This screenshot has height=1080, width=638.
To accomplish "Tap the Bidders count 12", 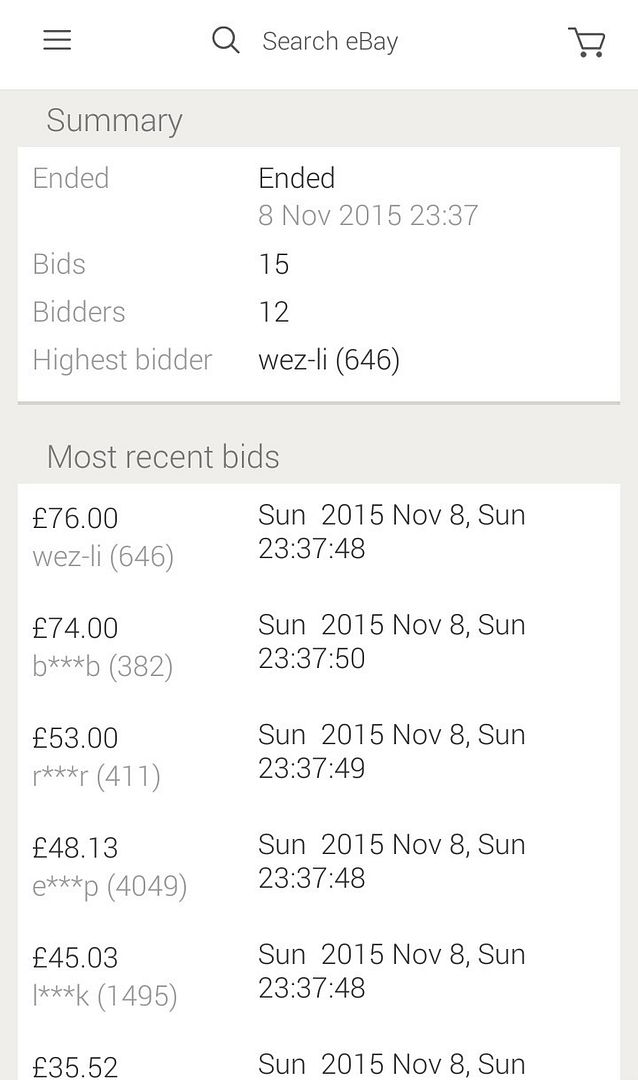I will [273, 312].
